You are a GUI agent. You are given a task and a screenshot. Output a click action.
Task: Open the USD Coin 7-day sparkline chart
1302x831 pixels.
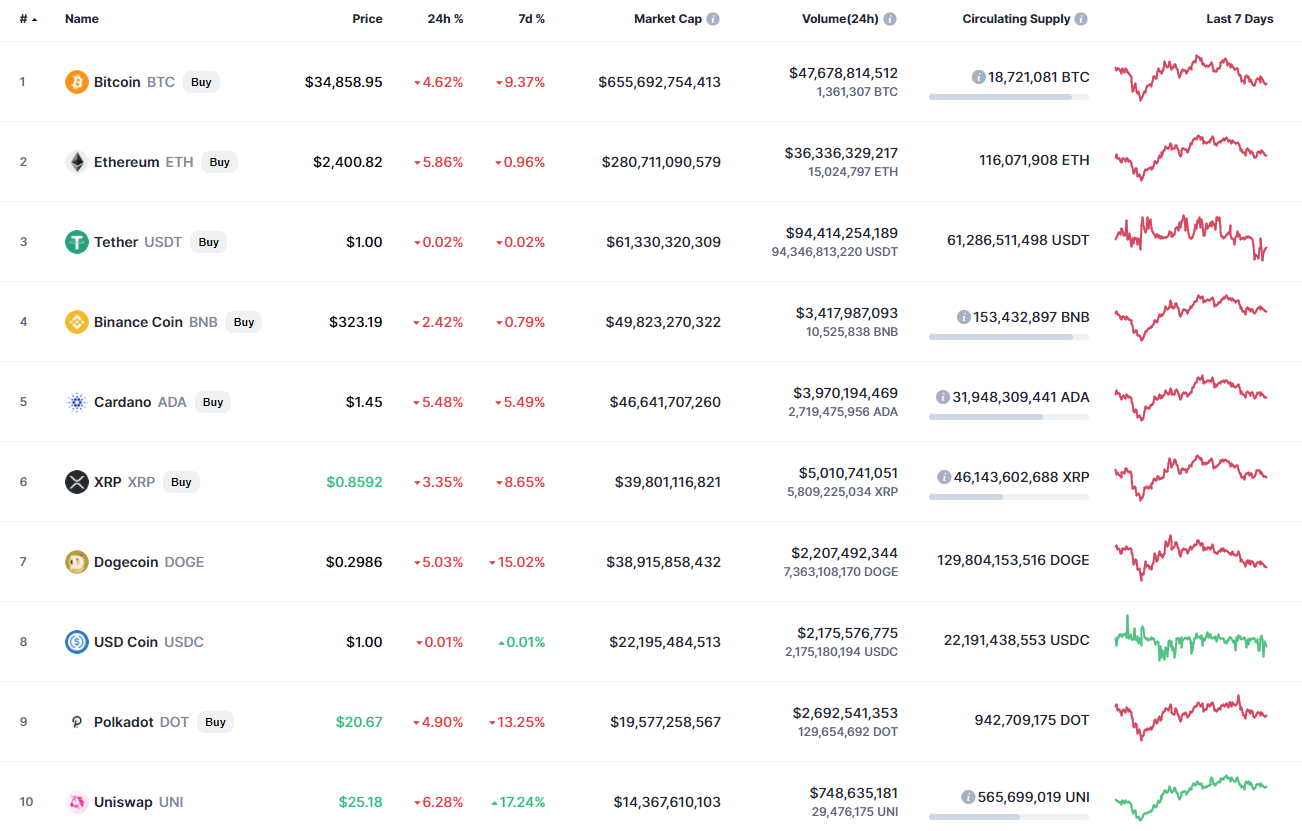coord(1190,640)
